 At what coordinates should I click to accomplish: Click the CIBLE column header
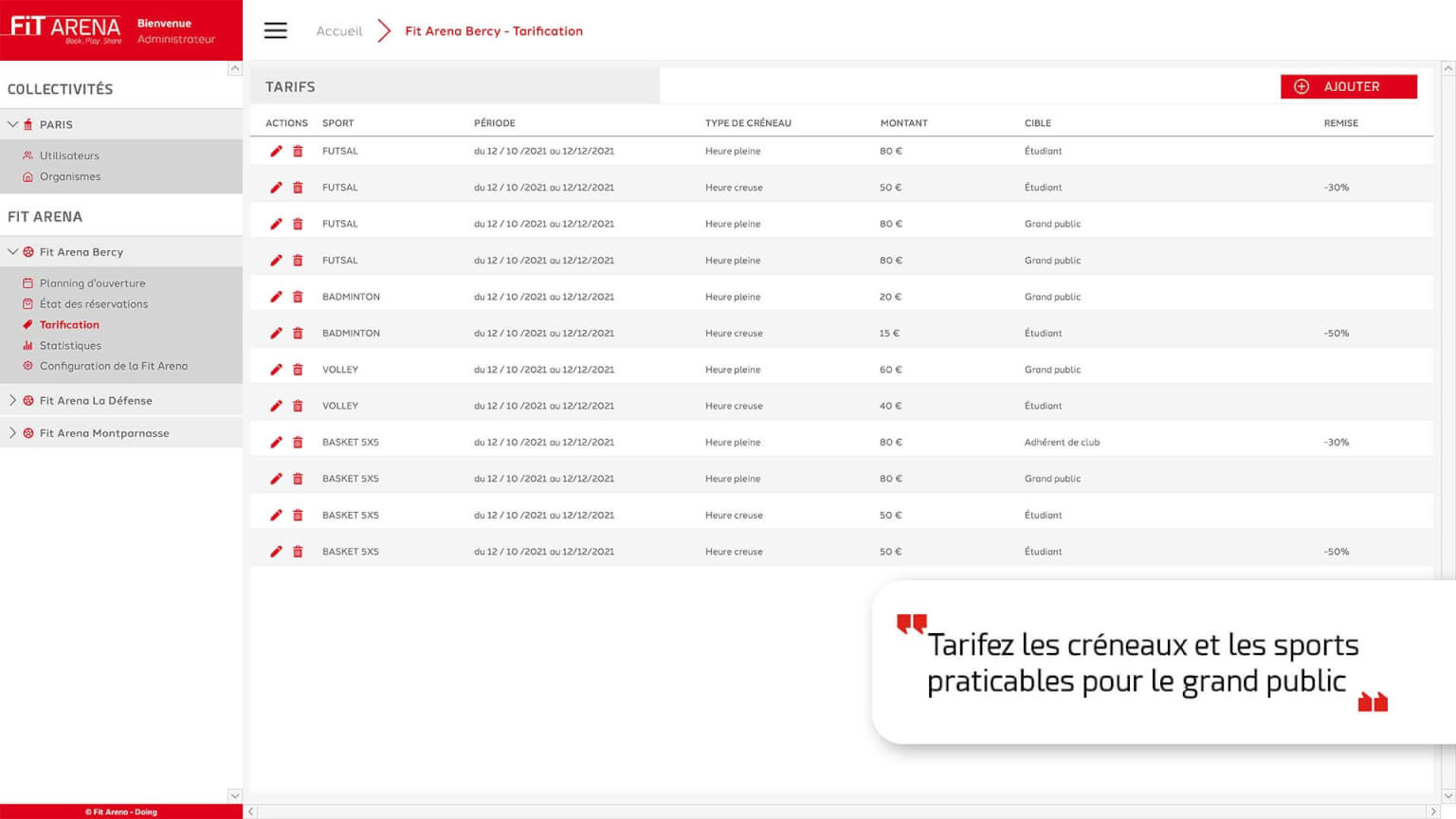pyautogui.click(x=1038, y=123)
